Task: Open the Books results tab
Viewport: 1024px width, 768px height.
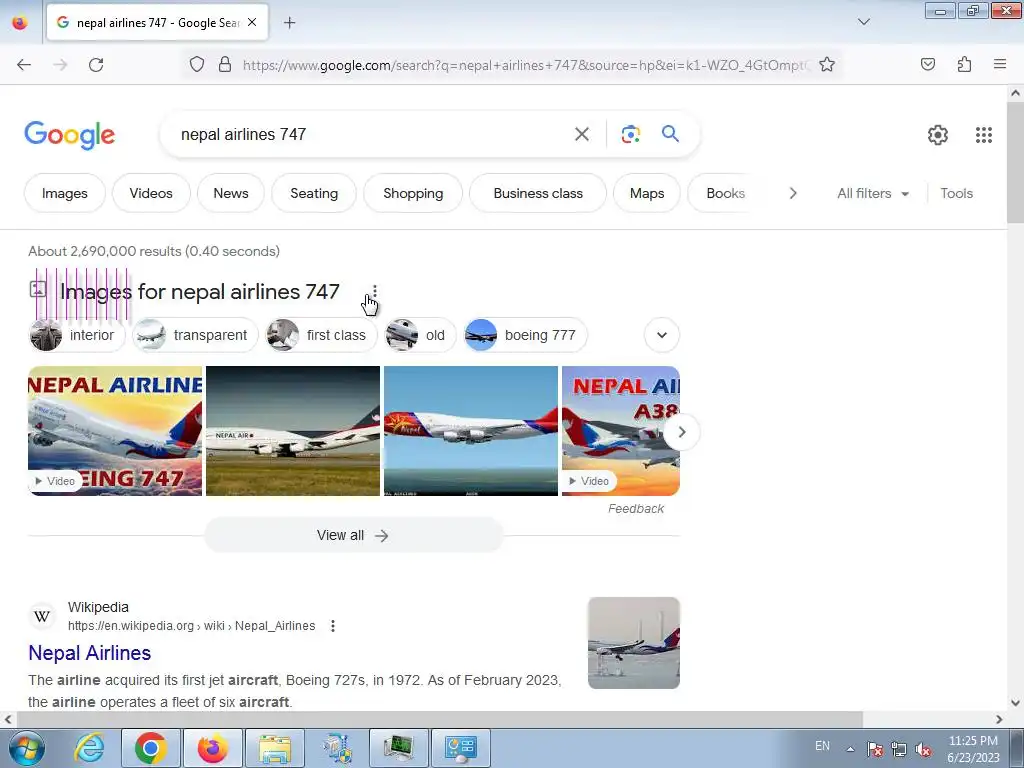Action: [725, 193]
